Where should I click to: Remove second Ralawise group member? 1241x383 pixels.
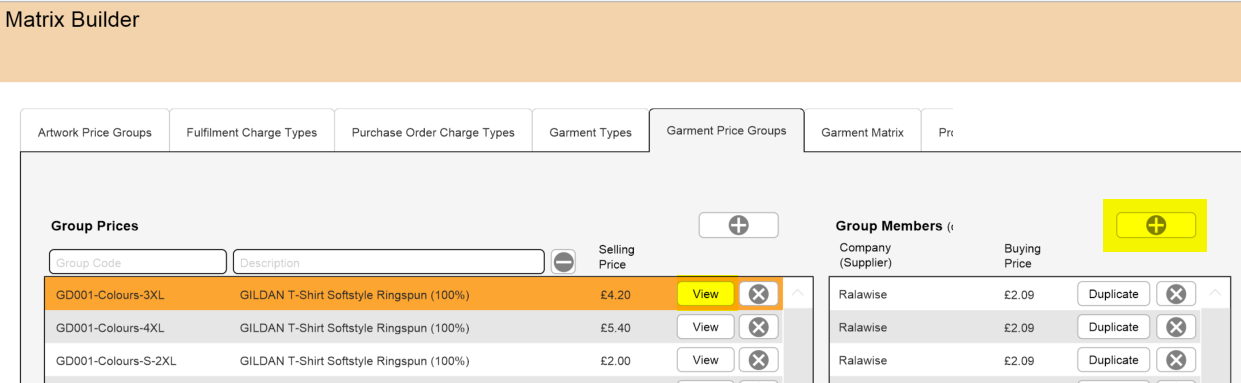(1176, 327)
